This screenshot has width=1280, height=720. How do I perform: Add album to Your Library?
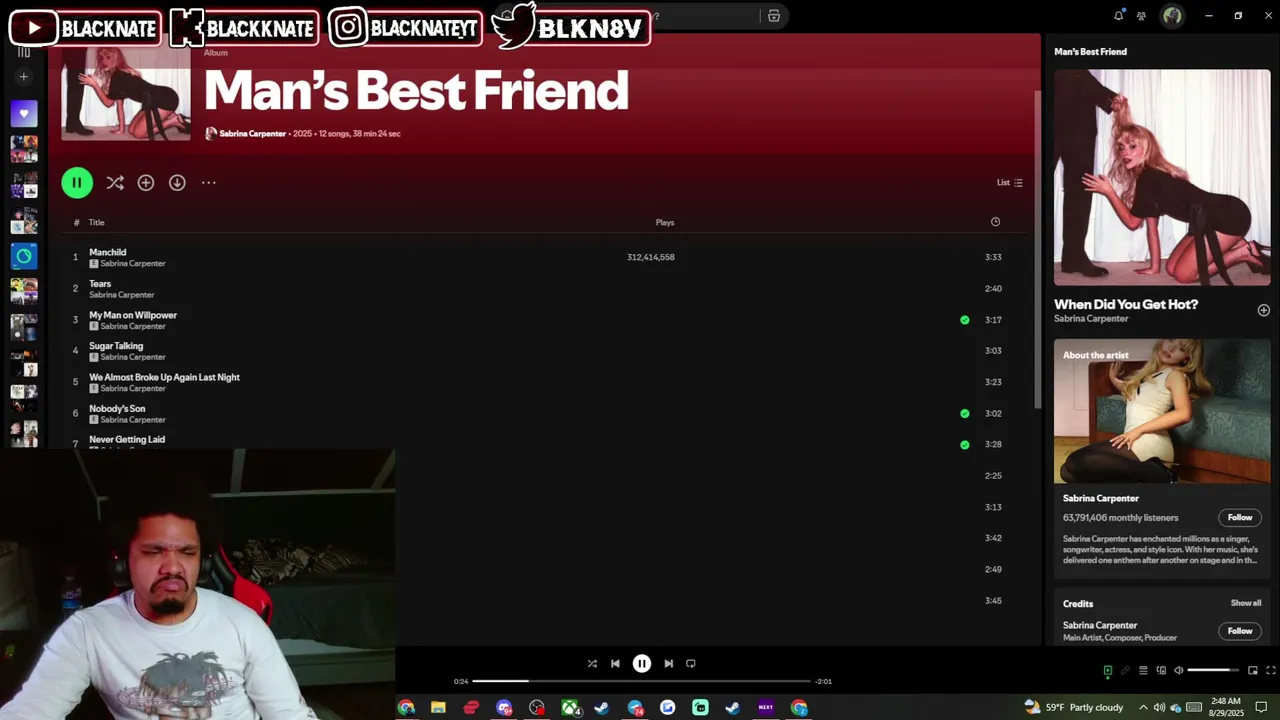click(x=146, y=183)
